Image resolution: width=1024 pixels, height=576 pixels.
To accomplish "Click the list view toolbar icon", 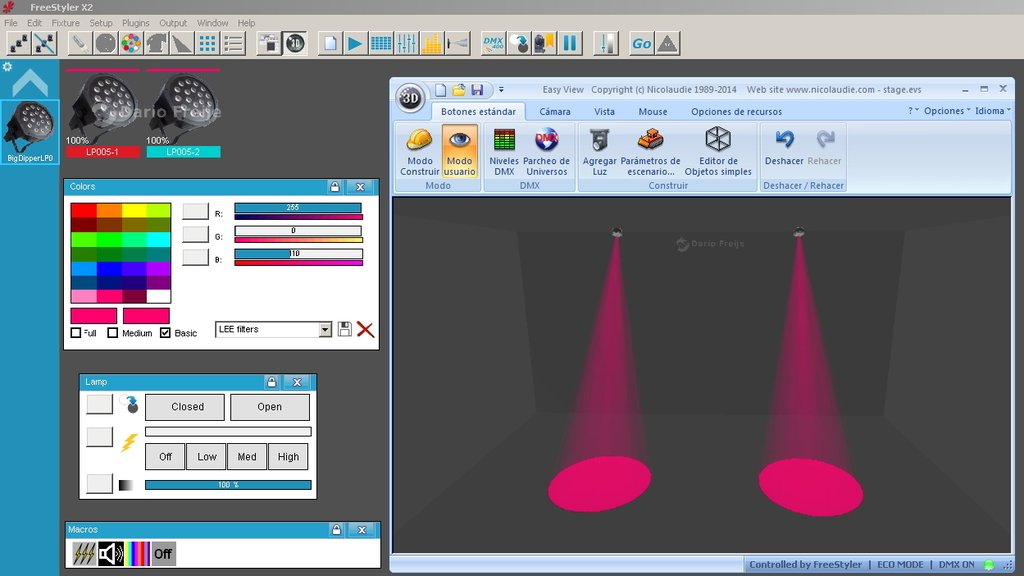I will [x=233, y=44].
